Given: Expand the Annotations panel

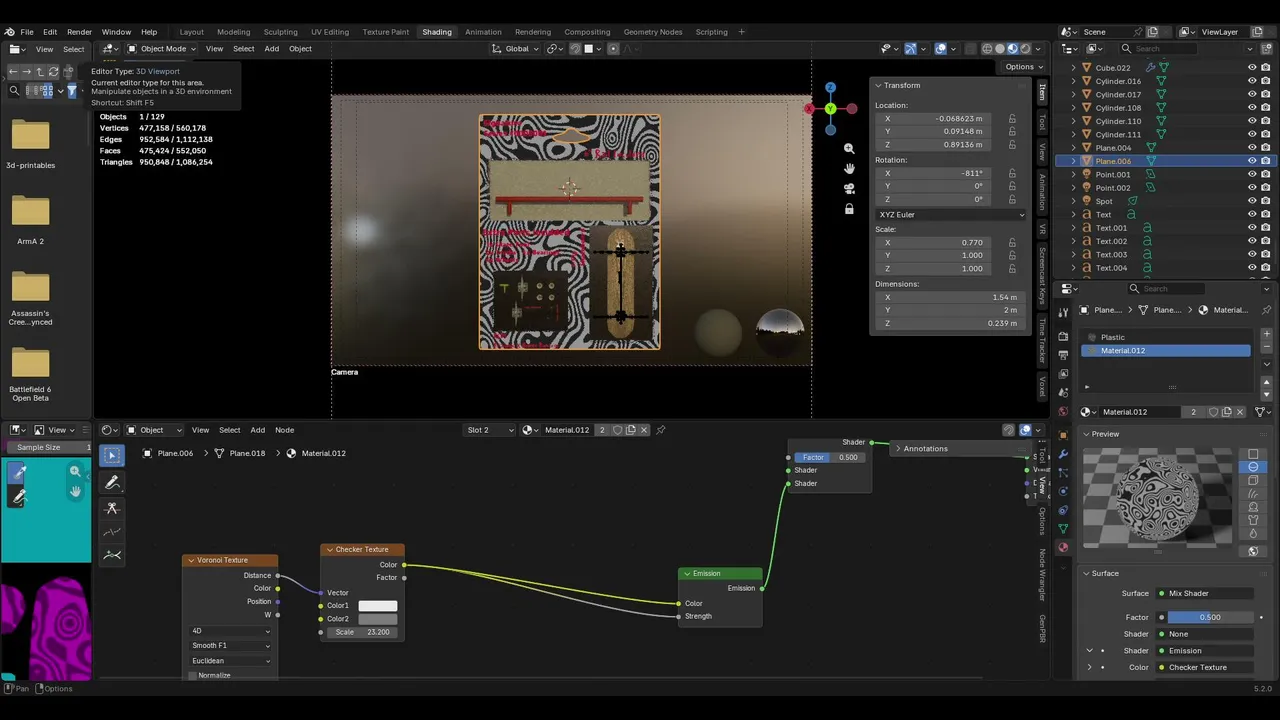Looking at the screenshot, I should (x=898, y=448).
